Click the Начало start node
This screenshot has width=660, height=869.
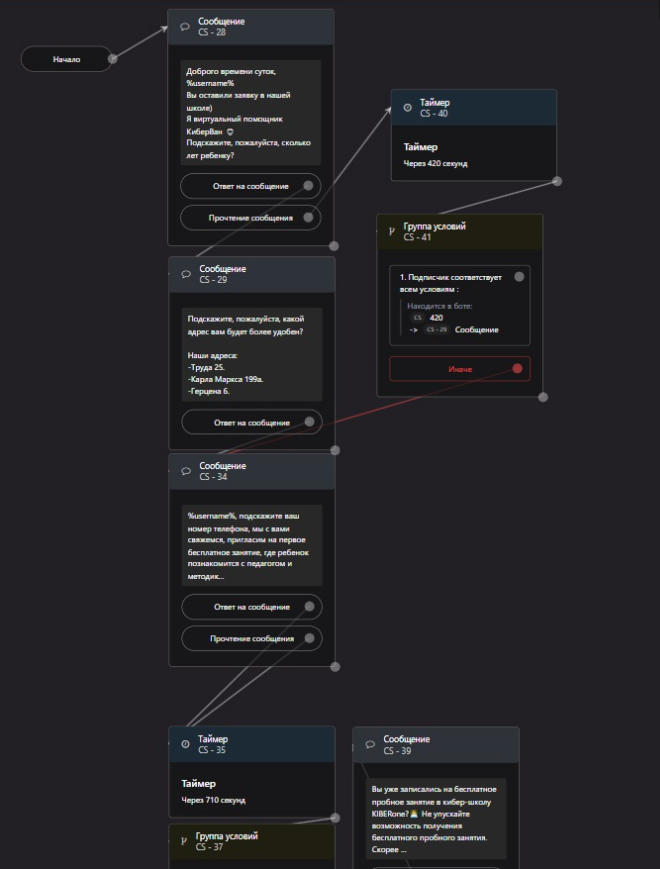pyautogui.click(x=66, y=59)
